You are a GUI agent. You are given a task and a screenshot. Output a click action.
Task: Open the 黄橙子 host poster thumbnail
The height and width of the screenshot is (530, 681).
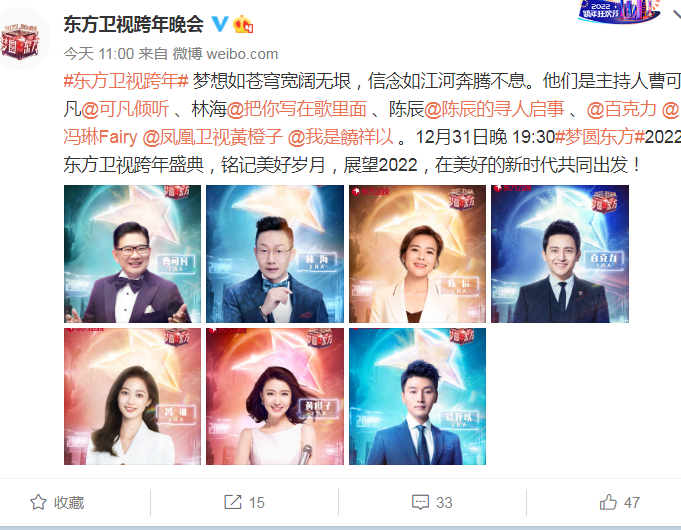[x=275, y=396]
